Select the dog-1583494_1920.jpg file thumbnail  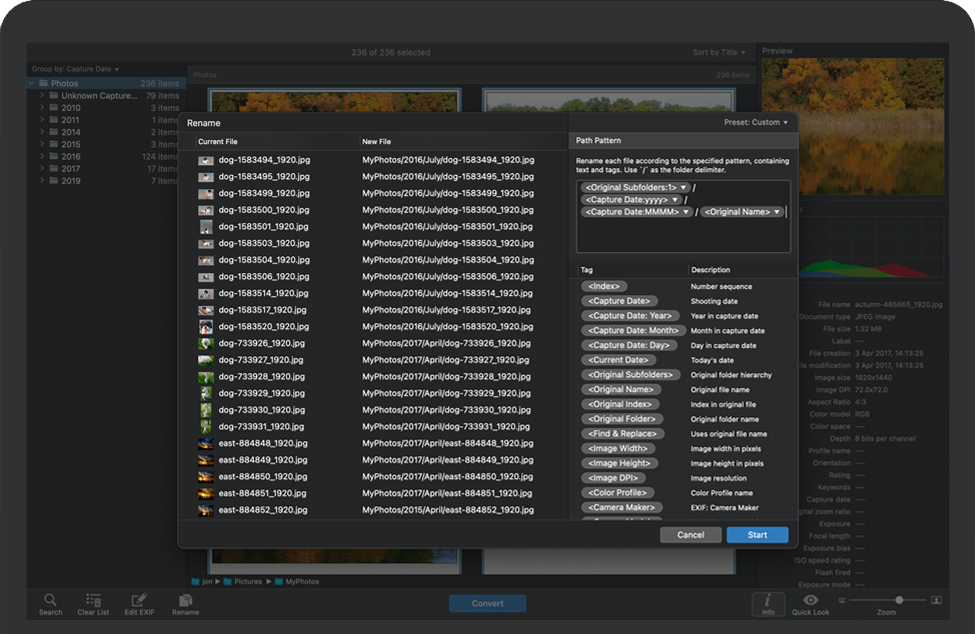(x=205, y=160)
